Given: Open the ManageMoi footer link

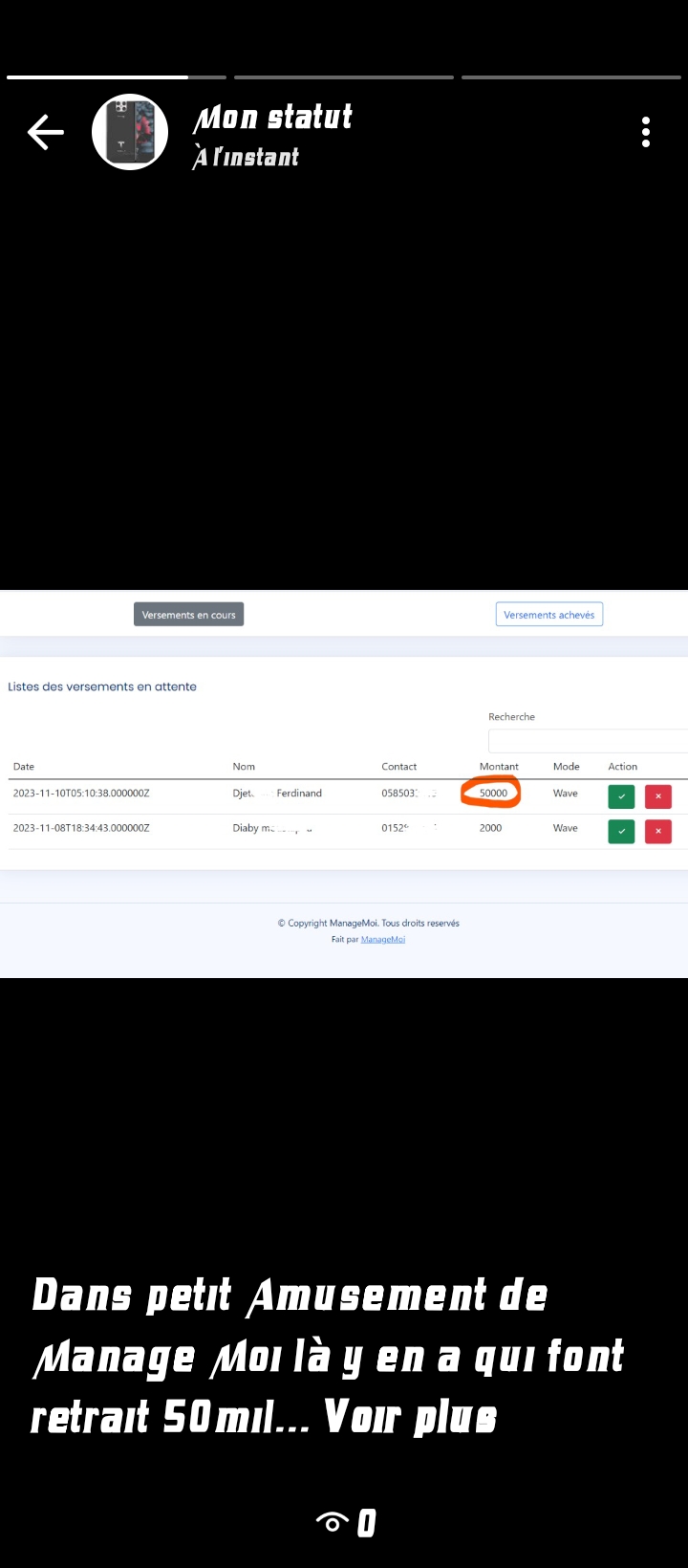Looking at the screenshot, I should [382, 940].
